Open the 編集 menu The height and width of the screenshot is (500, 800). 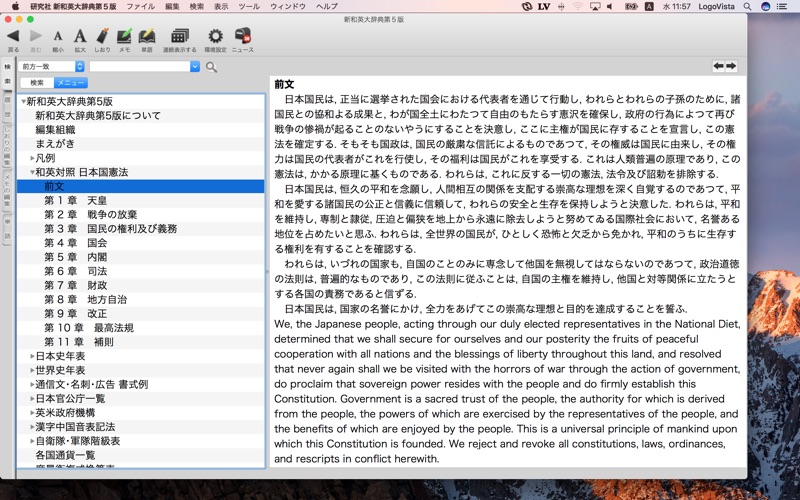[172, 6]
